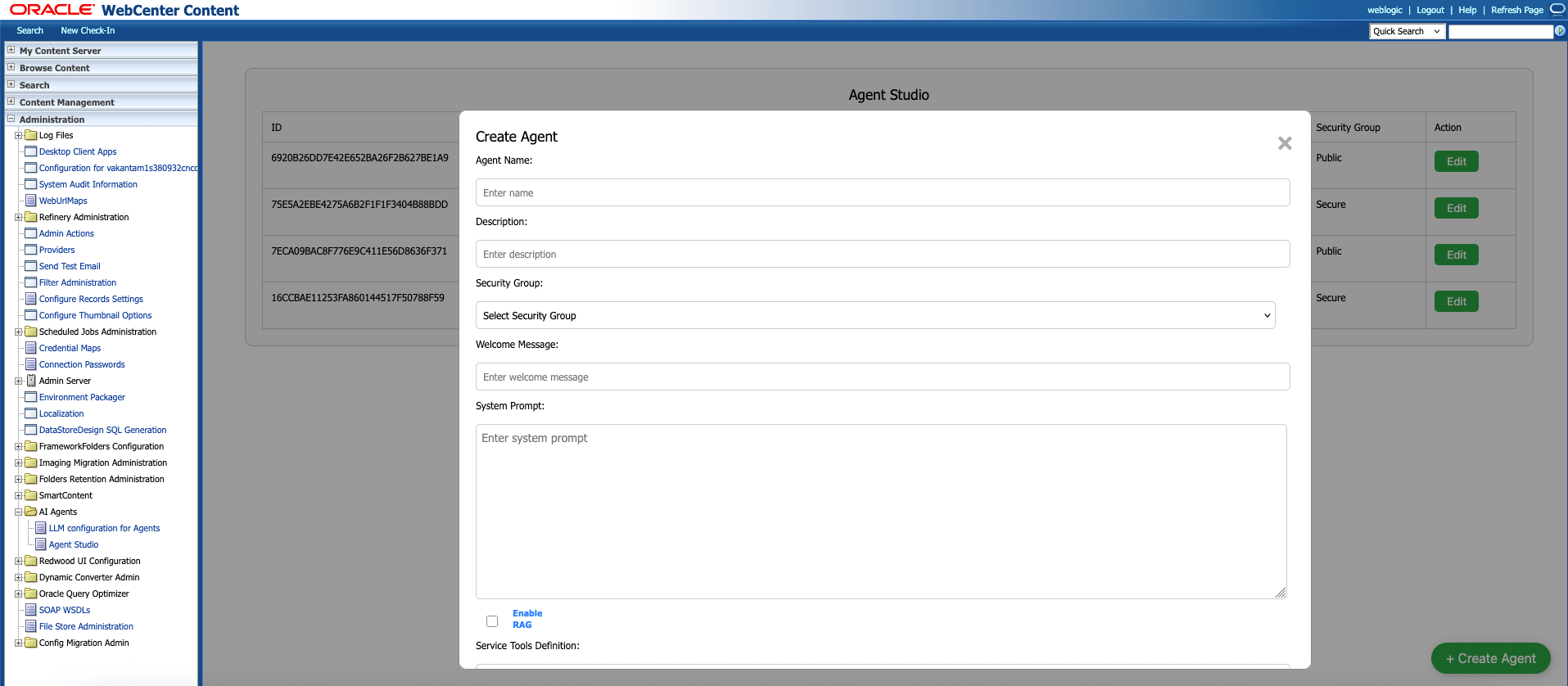
Task: Click the SmartContent folder icon
Action: 31,495
